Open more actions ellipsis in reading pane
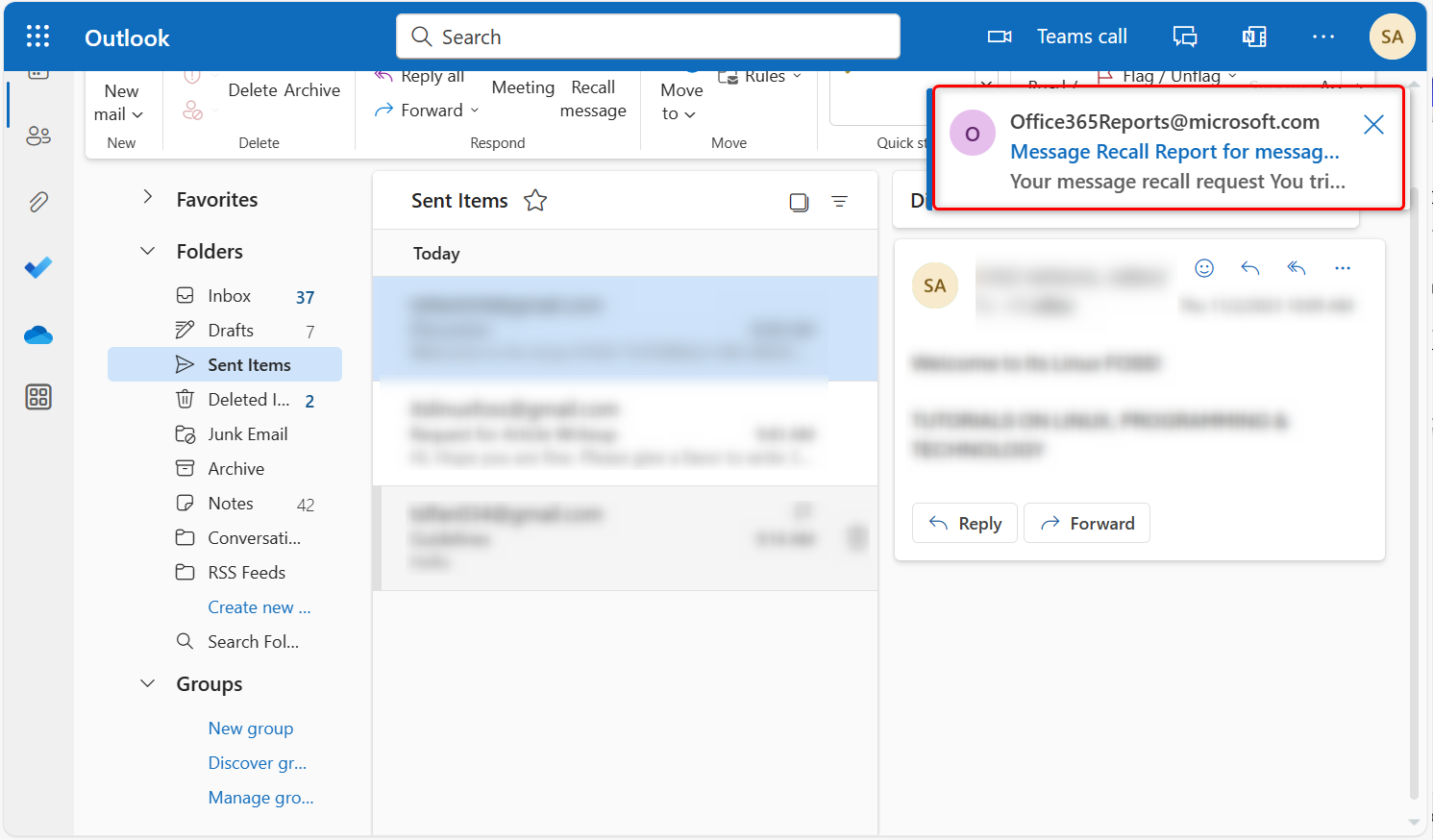1433x840 pixels. (1343, 268)
